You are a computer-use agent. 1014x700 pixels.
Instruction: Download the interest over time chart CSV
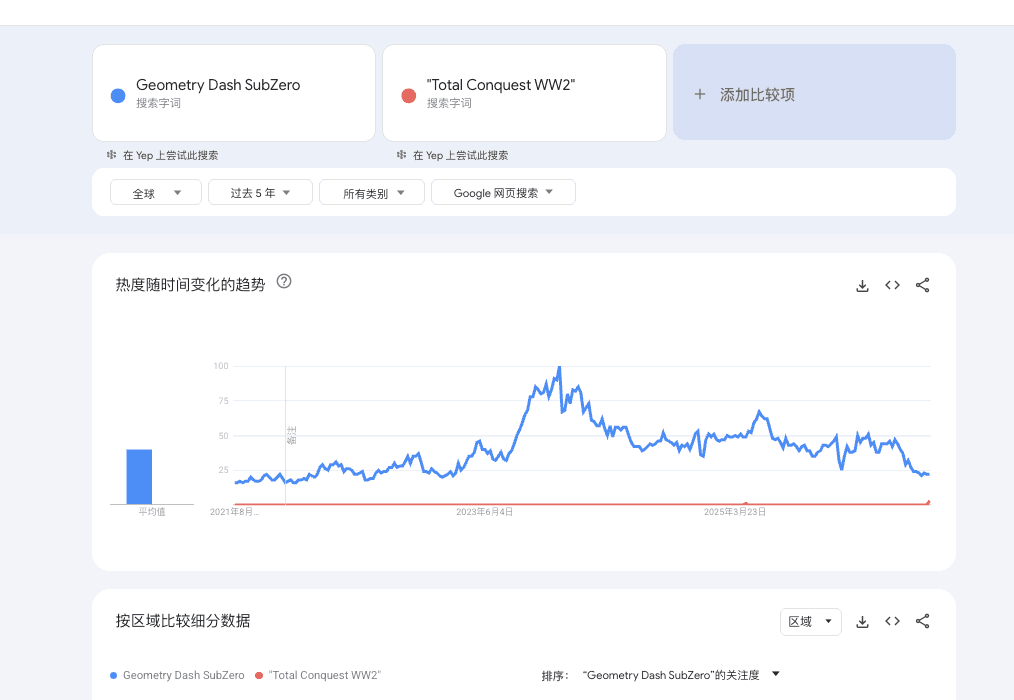tap(862, 285)
